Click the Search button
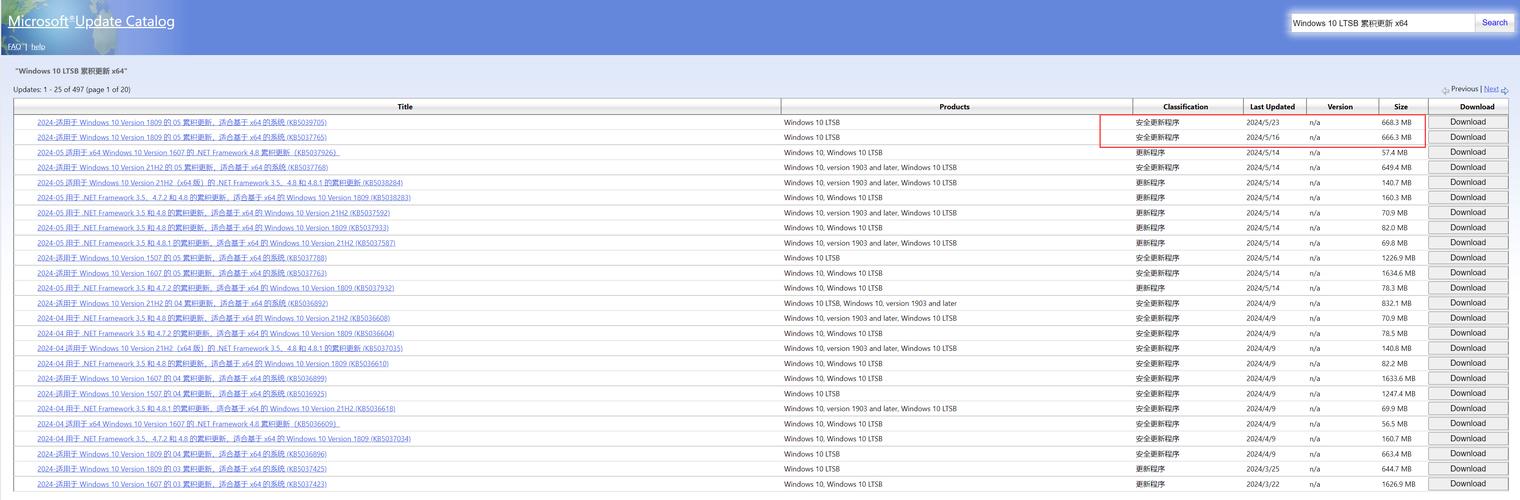 (1495, 22)
